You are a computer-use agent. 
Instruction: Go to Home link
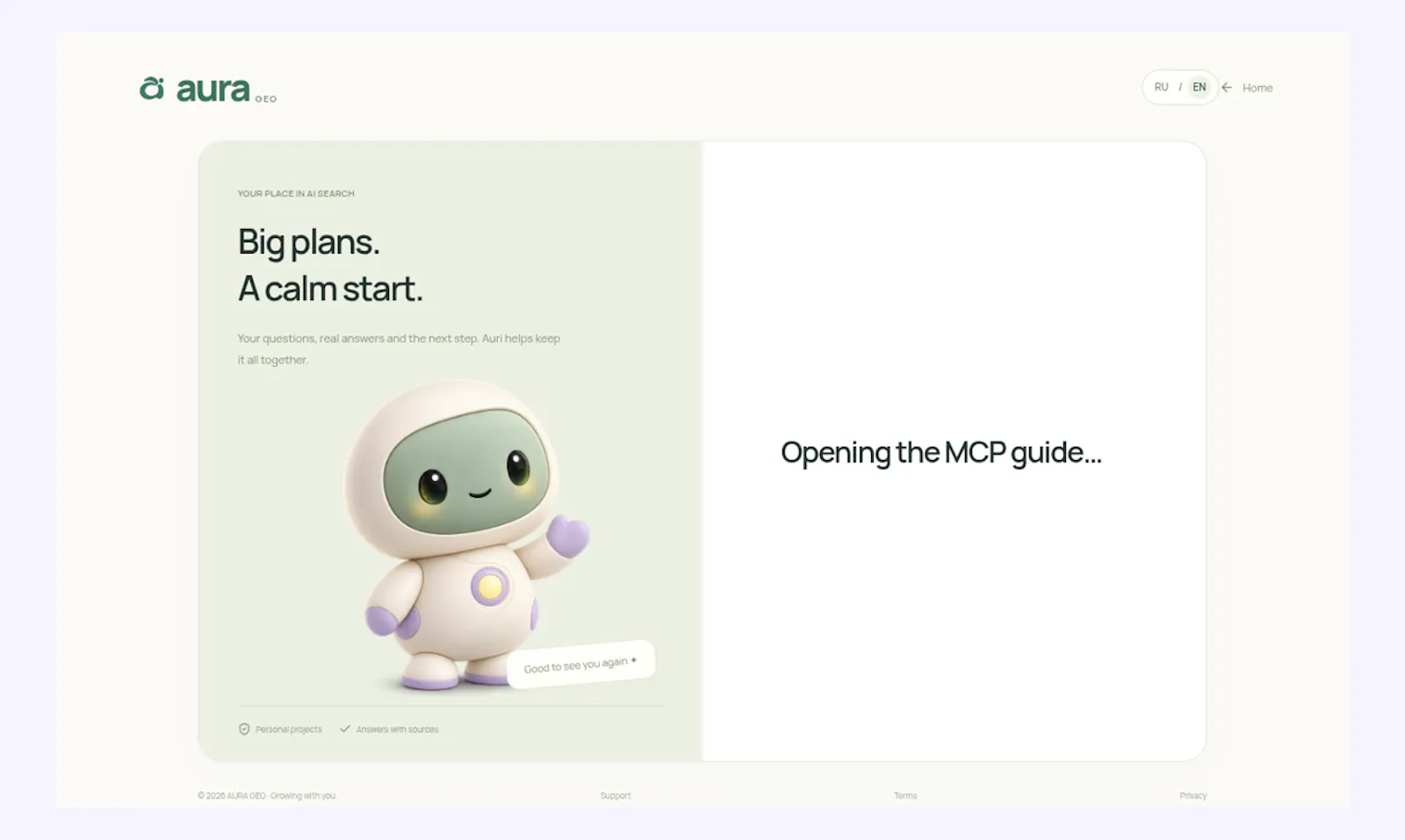point(1257,88)
